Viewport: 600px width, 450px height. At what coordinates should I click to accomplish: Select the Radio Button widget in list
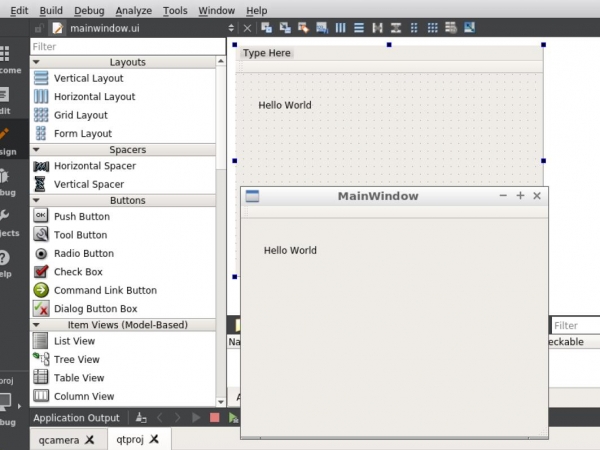[x=83, y=253]
